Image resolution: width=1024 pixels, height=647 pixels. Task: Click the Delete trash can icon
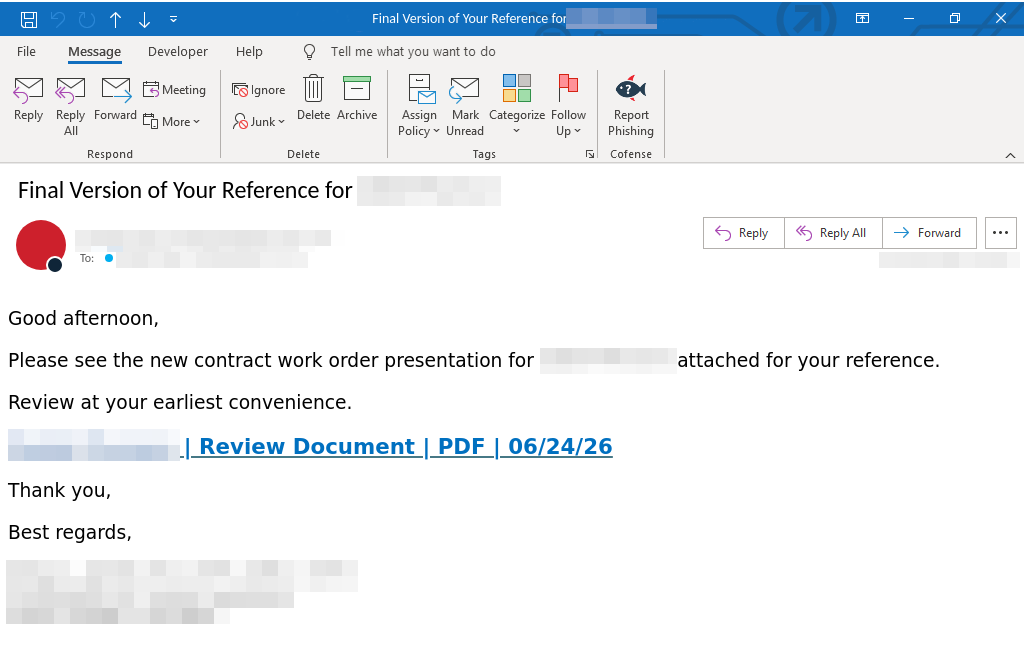(313, 88)
